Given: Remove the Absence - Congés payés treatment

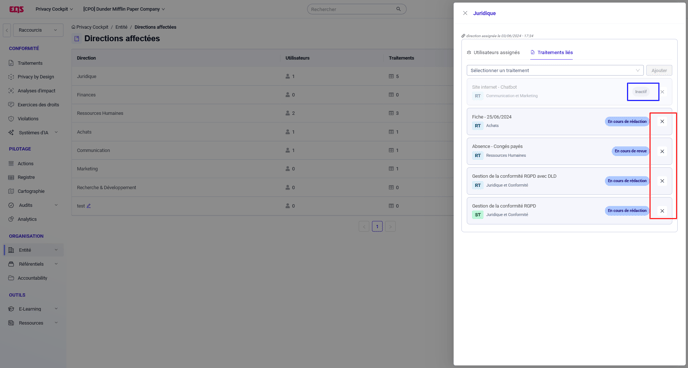Looking at the screenshot, I should [x=662, y=151].
